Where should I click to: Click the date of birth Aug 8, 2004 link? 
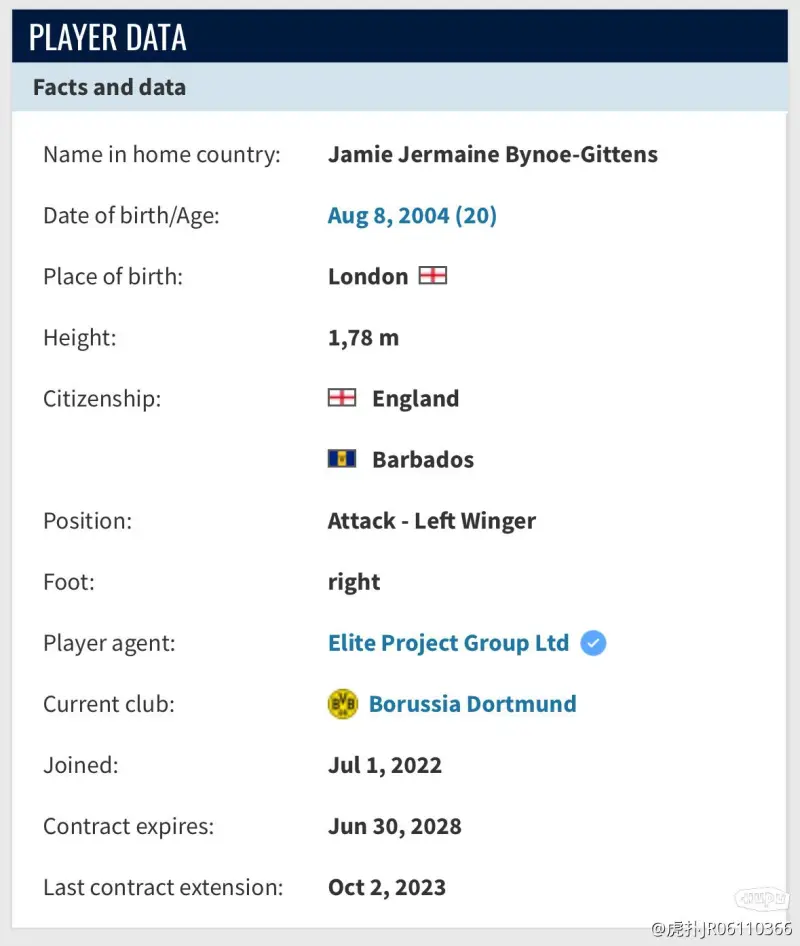(412, 215)
